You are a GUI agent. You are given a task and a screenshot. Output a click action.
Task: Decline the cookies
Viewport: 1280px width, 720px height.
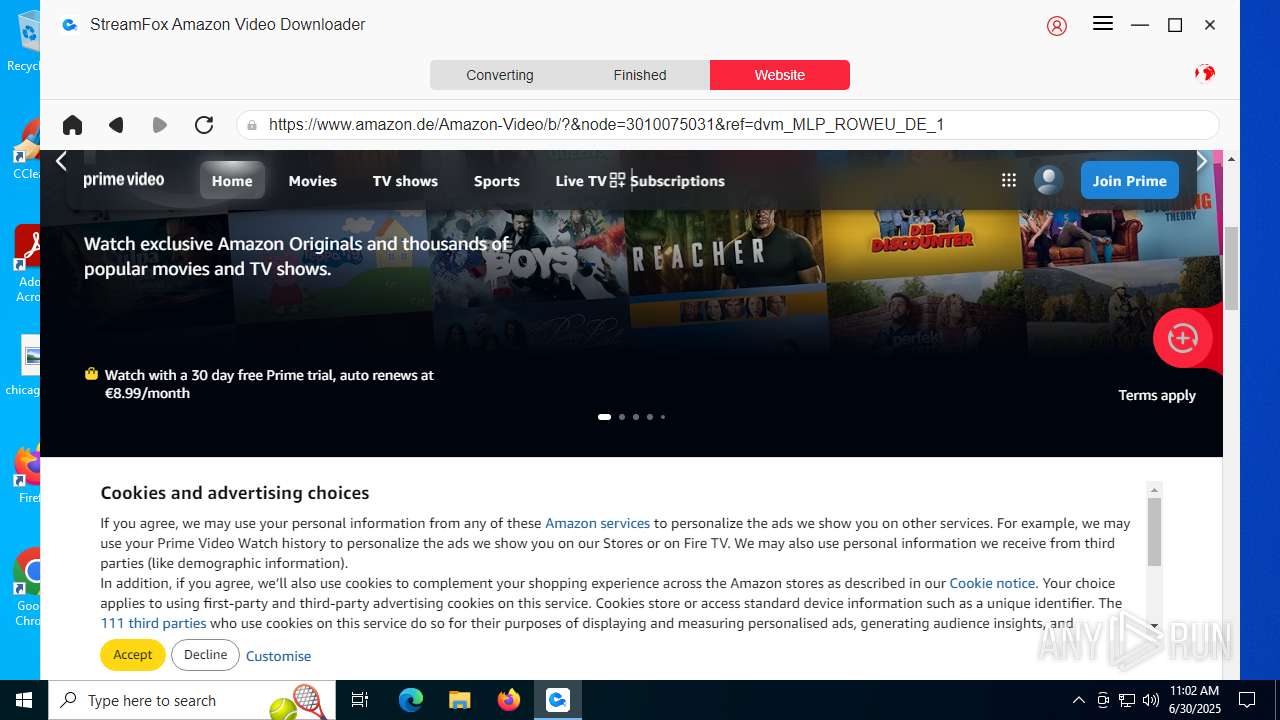pos(205,655)
